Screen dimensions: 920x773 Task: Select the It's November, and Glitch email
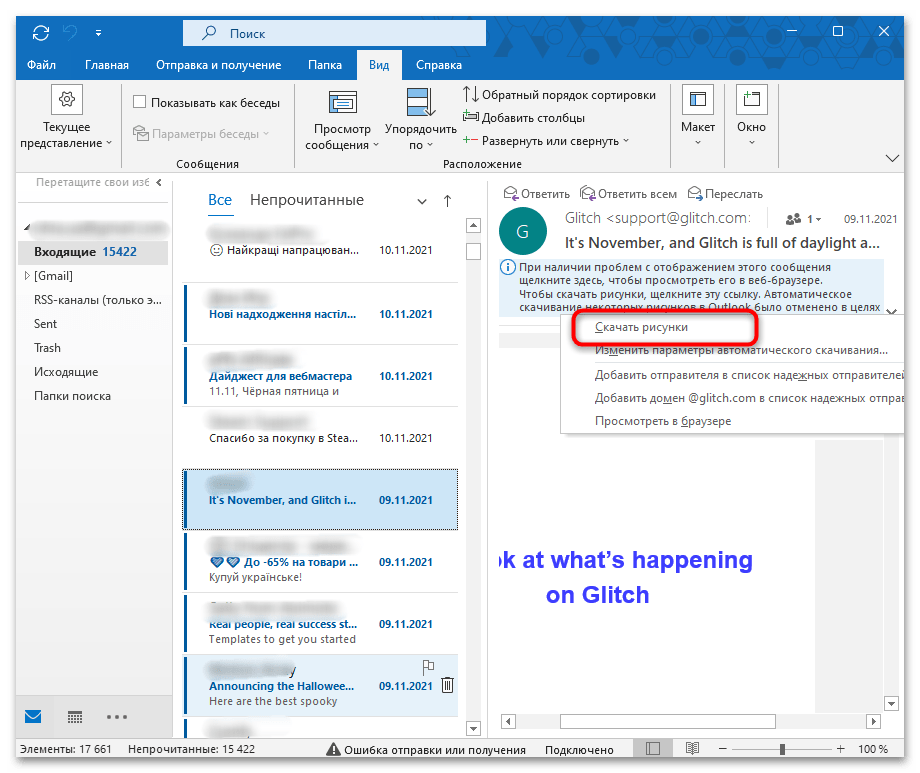coord(320,499)
